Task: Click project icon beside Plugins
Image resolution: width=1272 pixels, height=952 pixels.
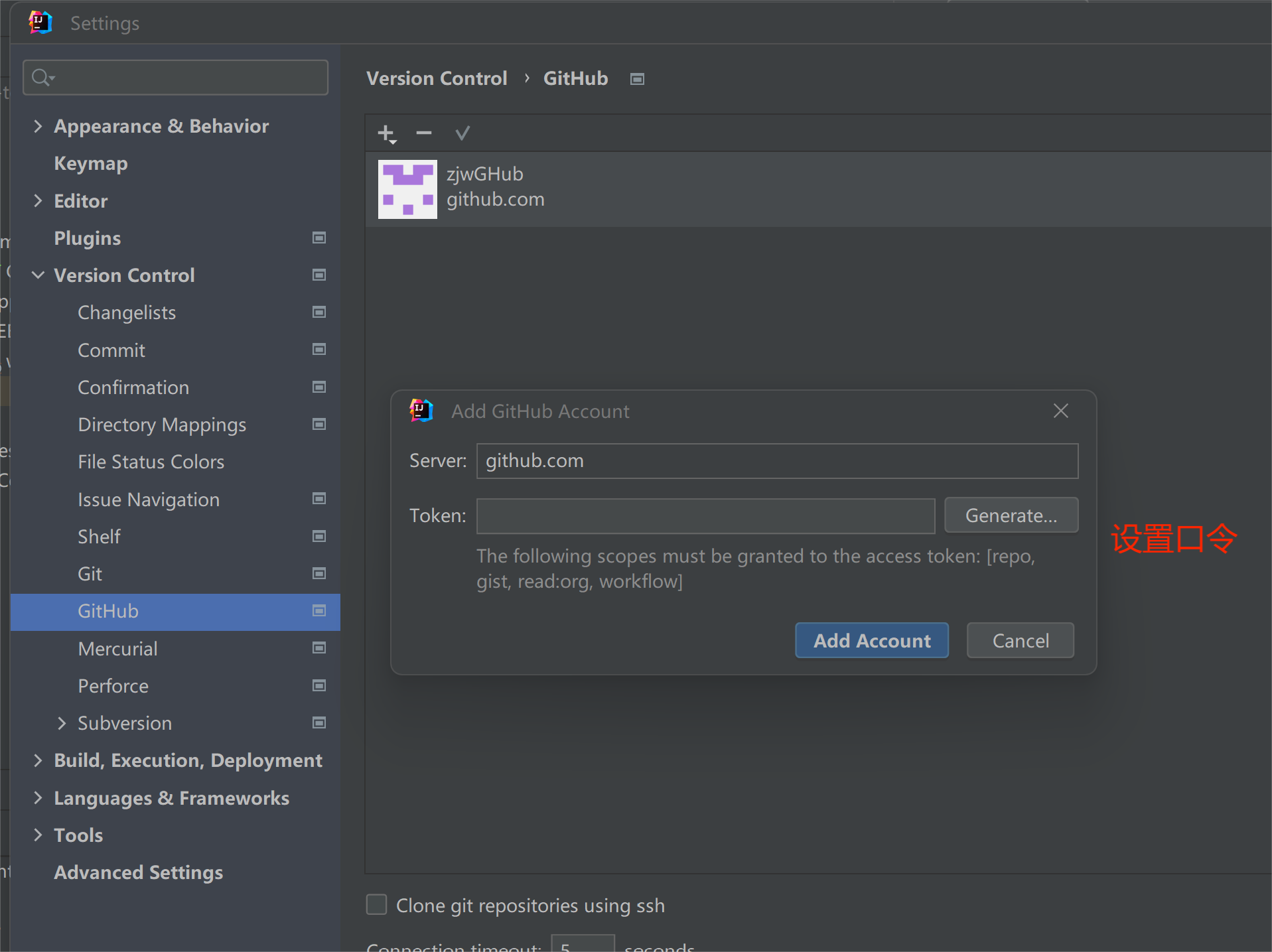Action: (319, 238)
